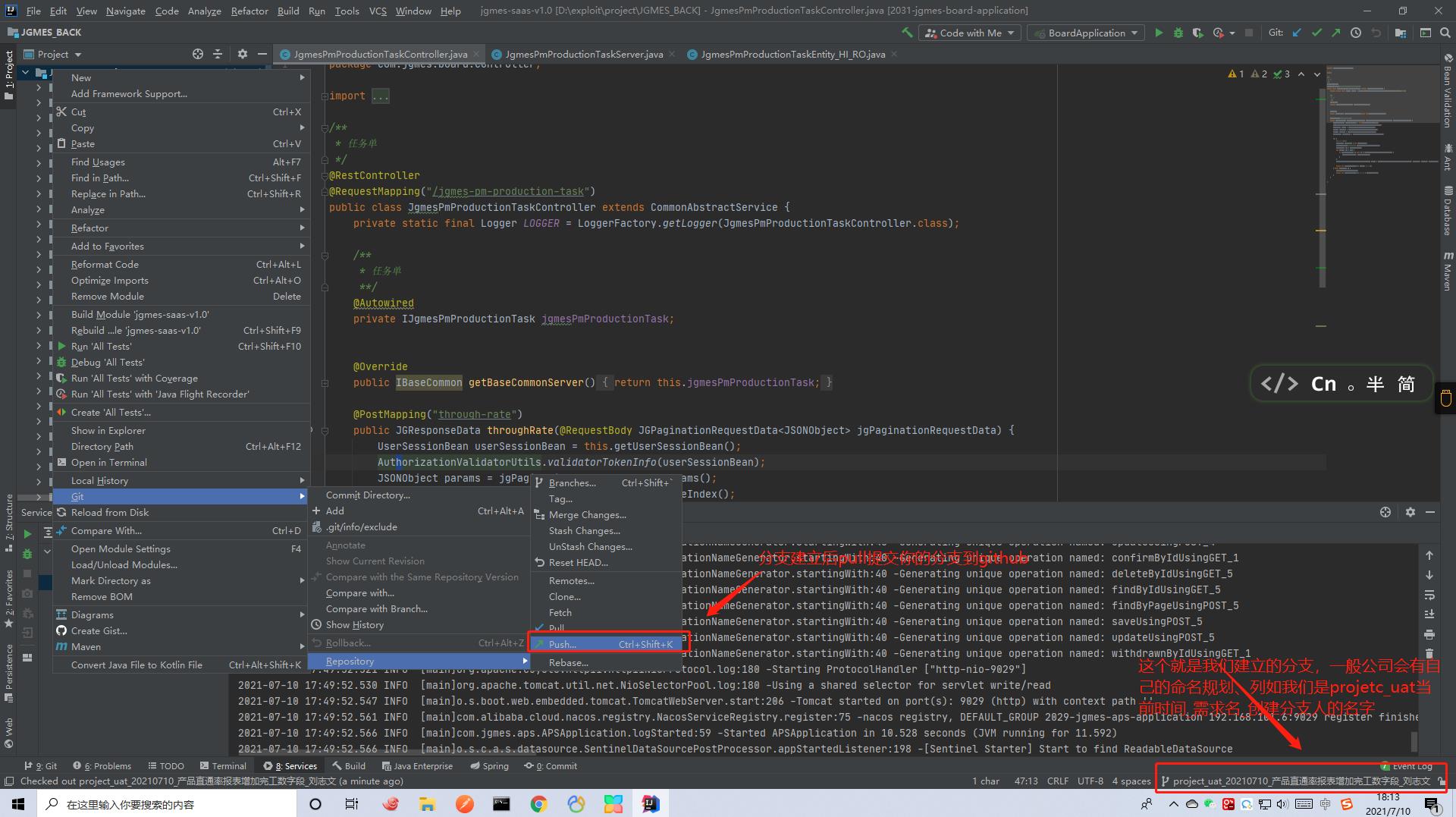Open the Profiler run dropdown arrow
This screenshot has width=1456, height=817.
tap(1232, 33)
